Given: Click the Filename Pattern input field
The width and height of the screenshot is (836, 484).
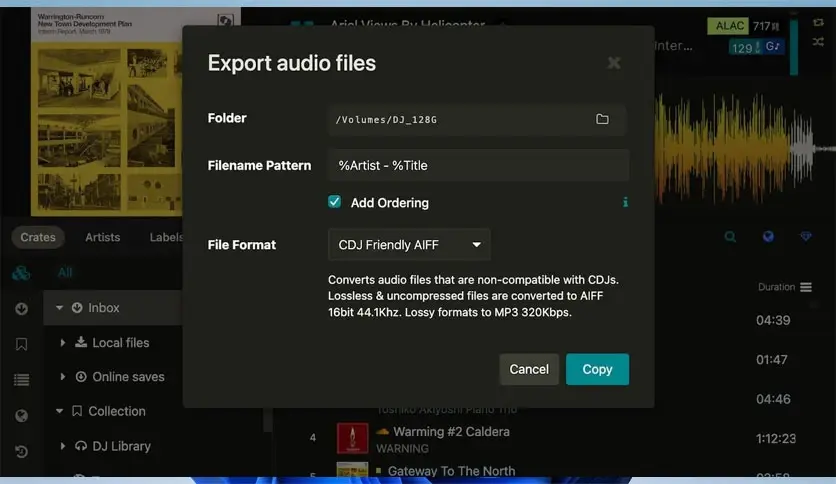Looking at the screenshot, I should pyautogui.click(x=478, y=165).
